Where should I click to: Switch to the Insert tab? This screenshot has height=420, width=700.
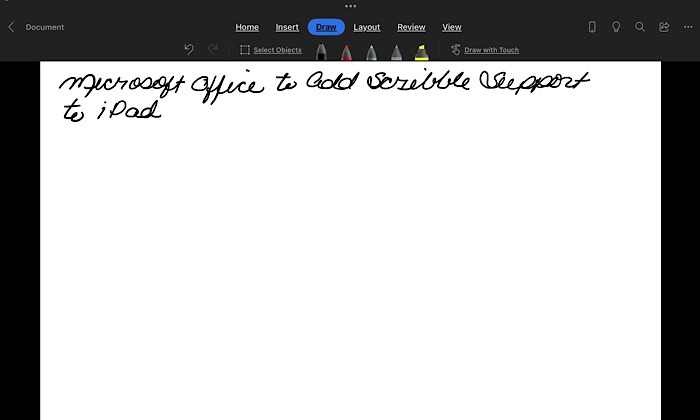point(287,27)
